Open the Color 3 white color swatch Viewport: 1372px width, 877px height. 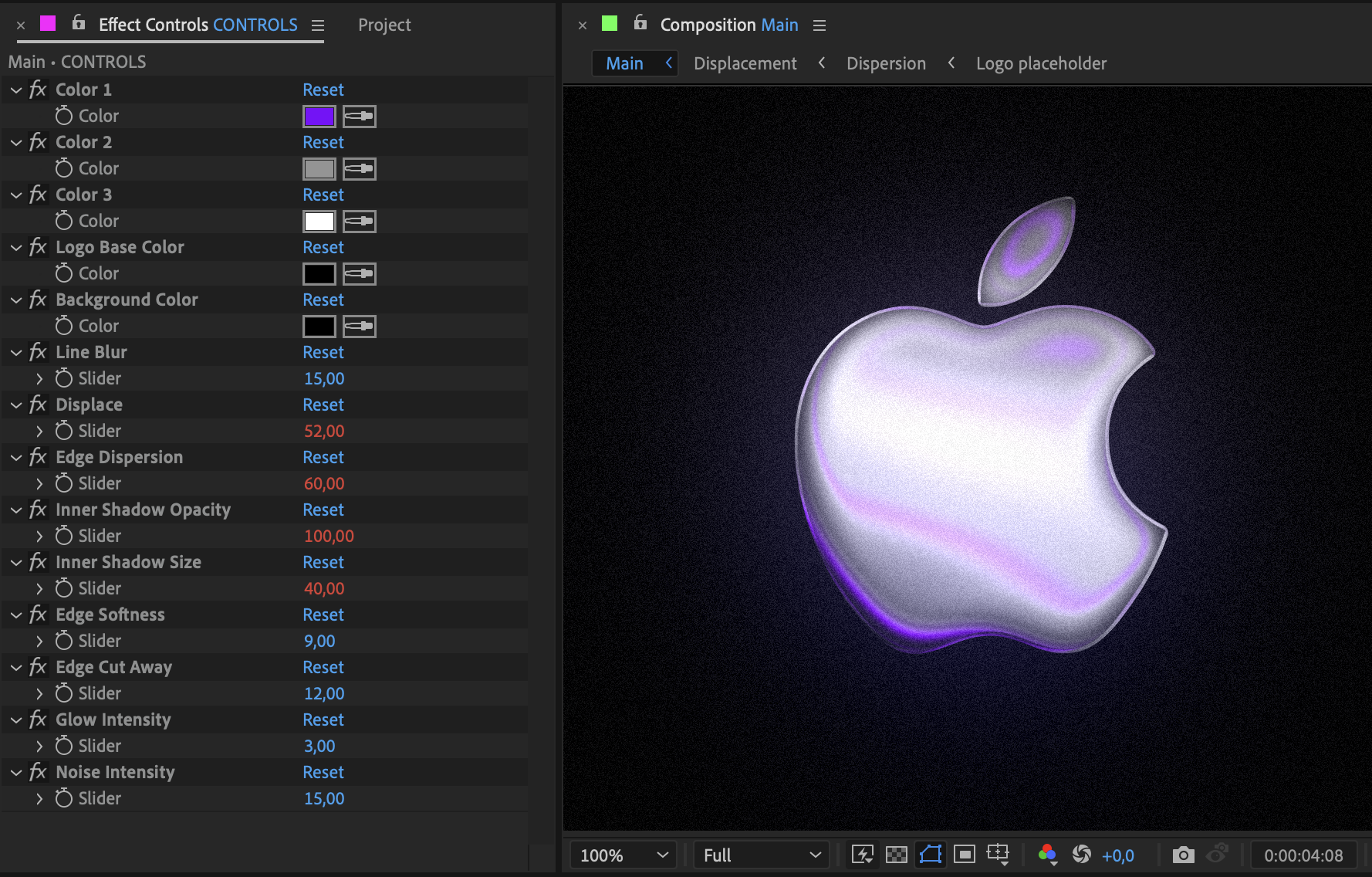coord(319,222)
